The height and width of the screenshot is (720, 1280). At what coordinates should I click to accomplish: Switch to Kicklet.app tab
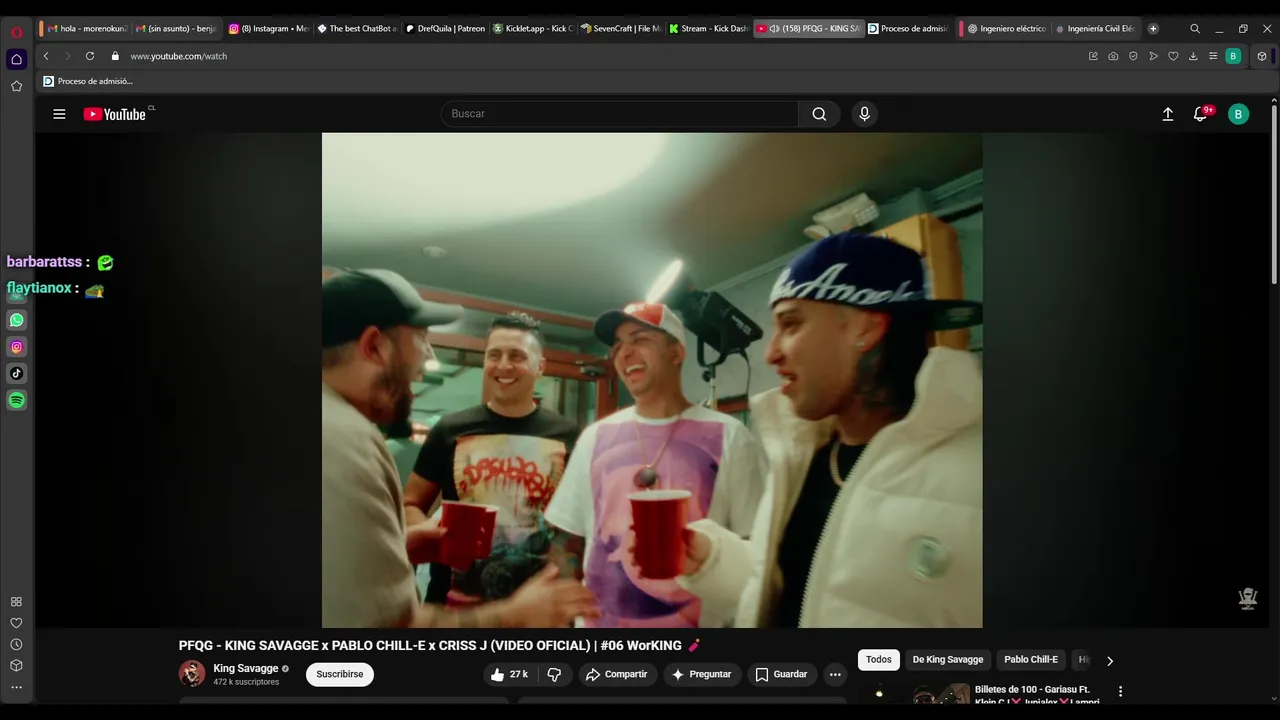coord(532,29)
